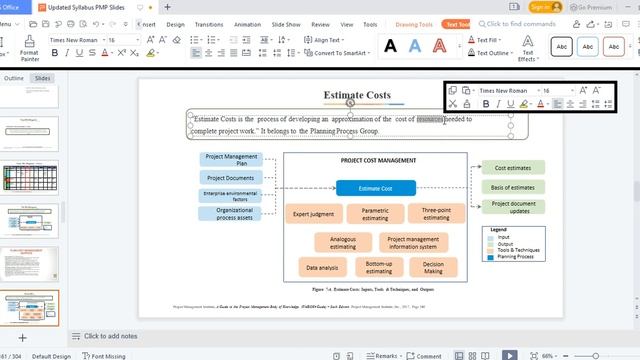The width and height of the screenshot is (640, 360).
Task: Click the Go Premium button
Action: click(591, 7)
